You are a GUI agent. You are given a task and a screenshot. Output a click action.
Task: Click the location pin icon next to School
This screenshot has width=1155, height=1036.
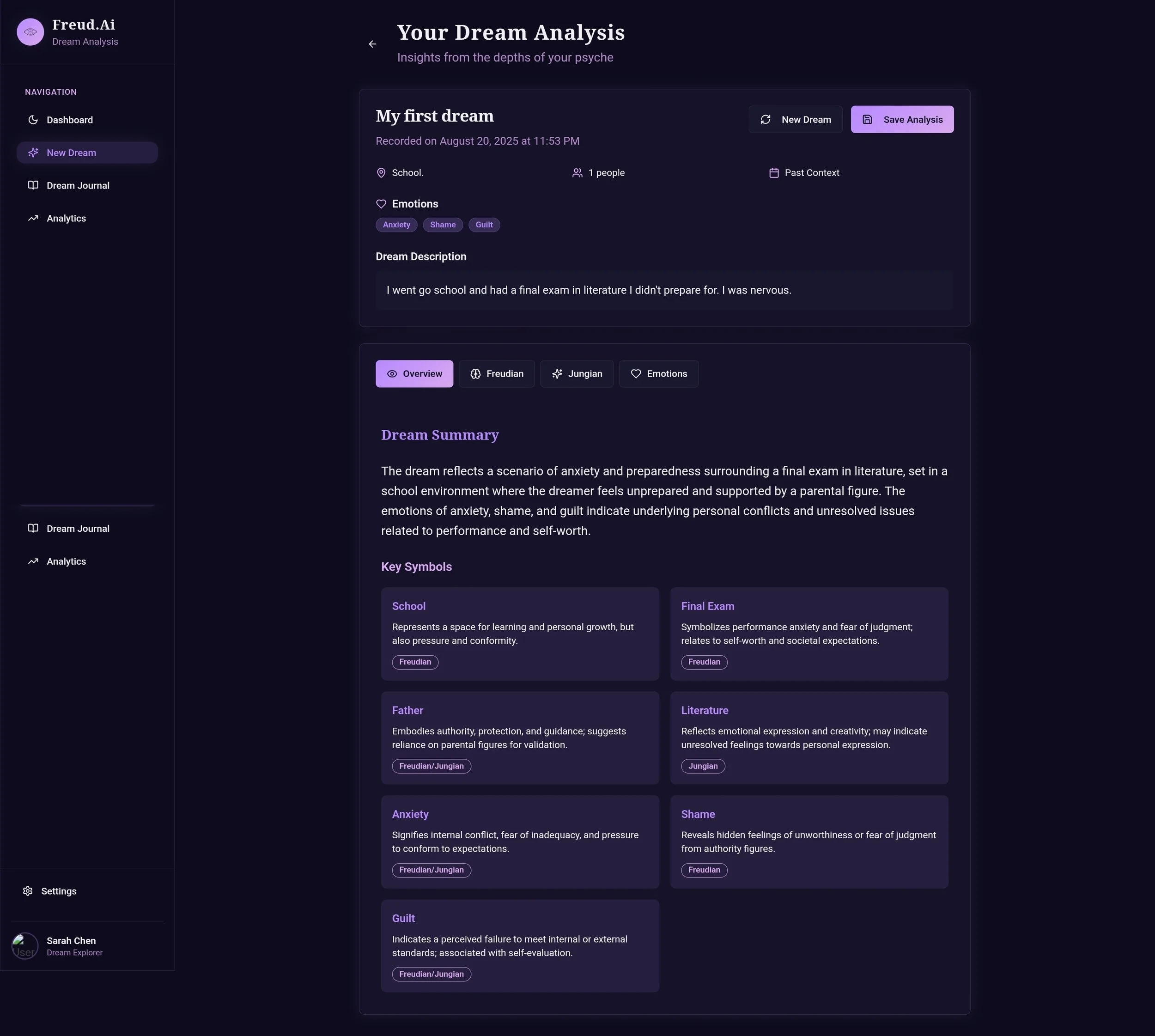pyautogui.click(x=382, y=172)
